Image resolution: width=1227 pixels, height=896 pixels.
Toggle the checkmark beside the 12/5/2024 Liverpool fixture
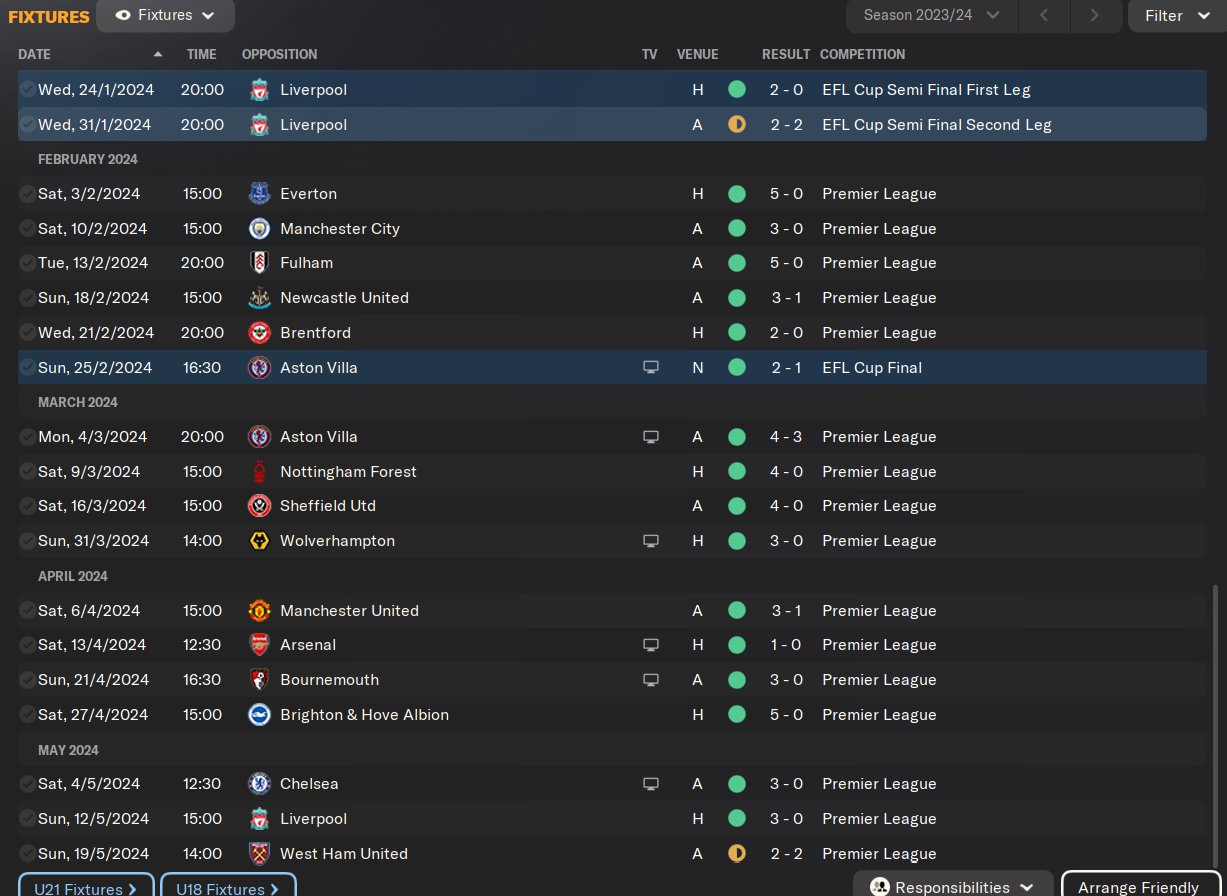tap(27, 819)
